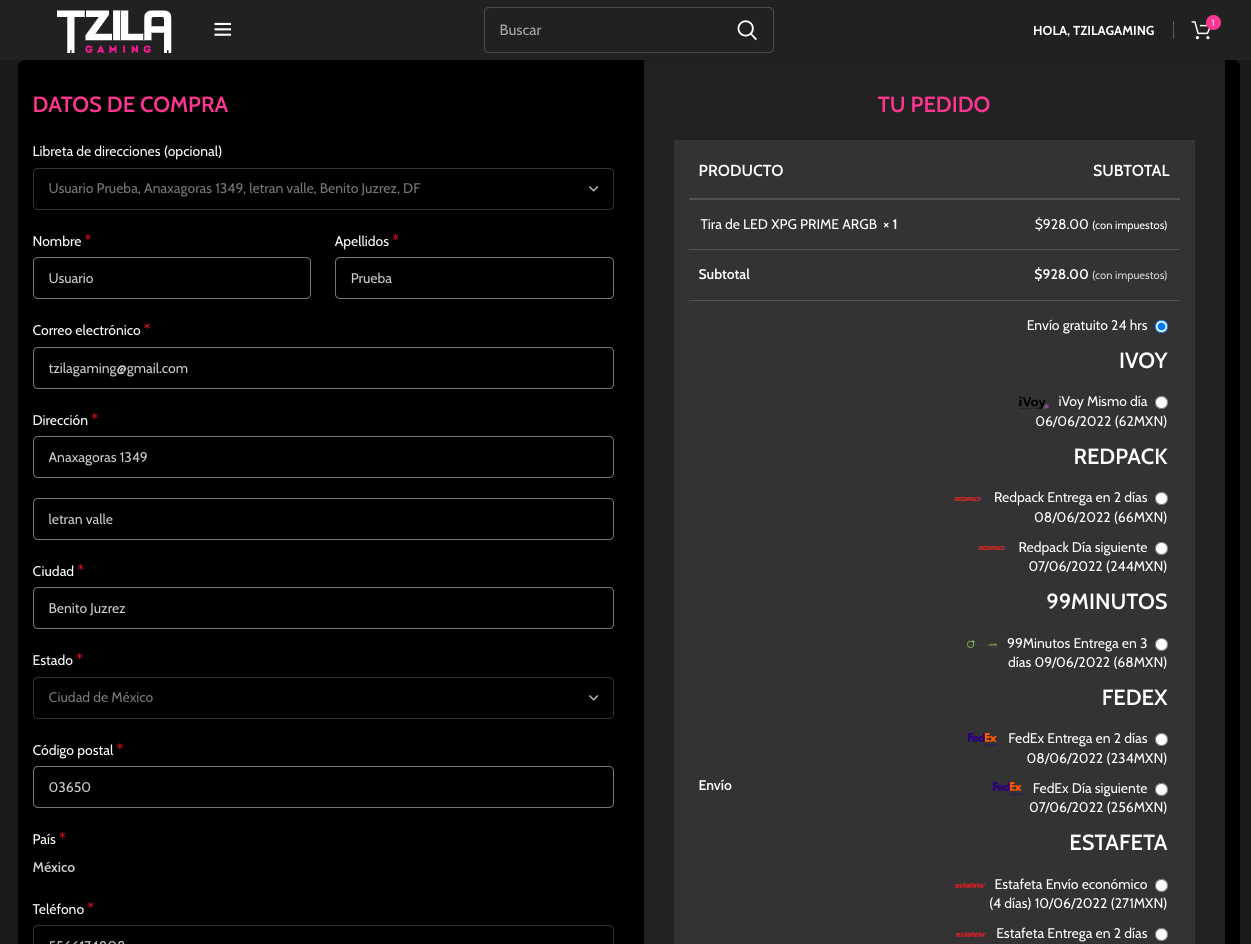Screen dimensions: 1251x944
Task: Click the Tzila Gaming logo
Action: (114, 31)
